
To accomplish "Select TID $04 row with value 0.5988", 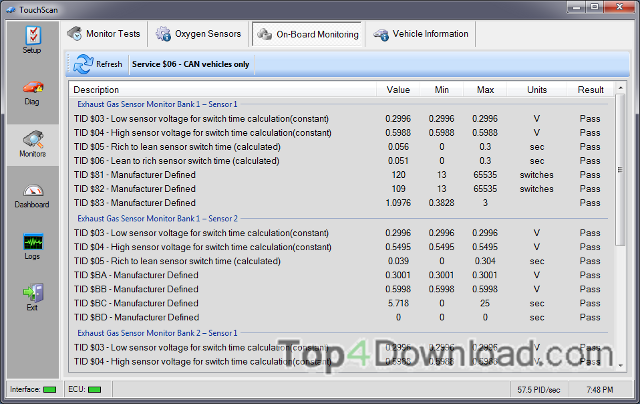I will click(341, 133).
